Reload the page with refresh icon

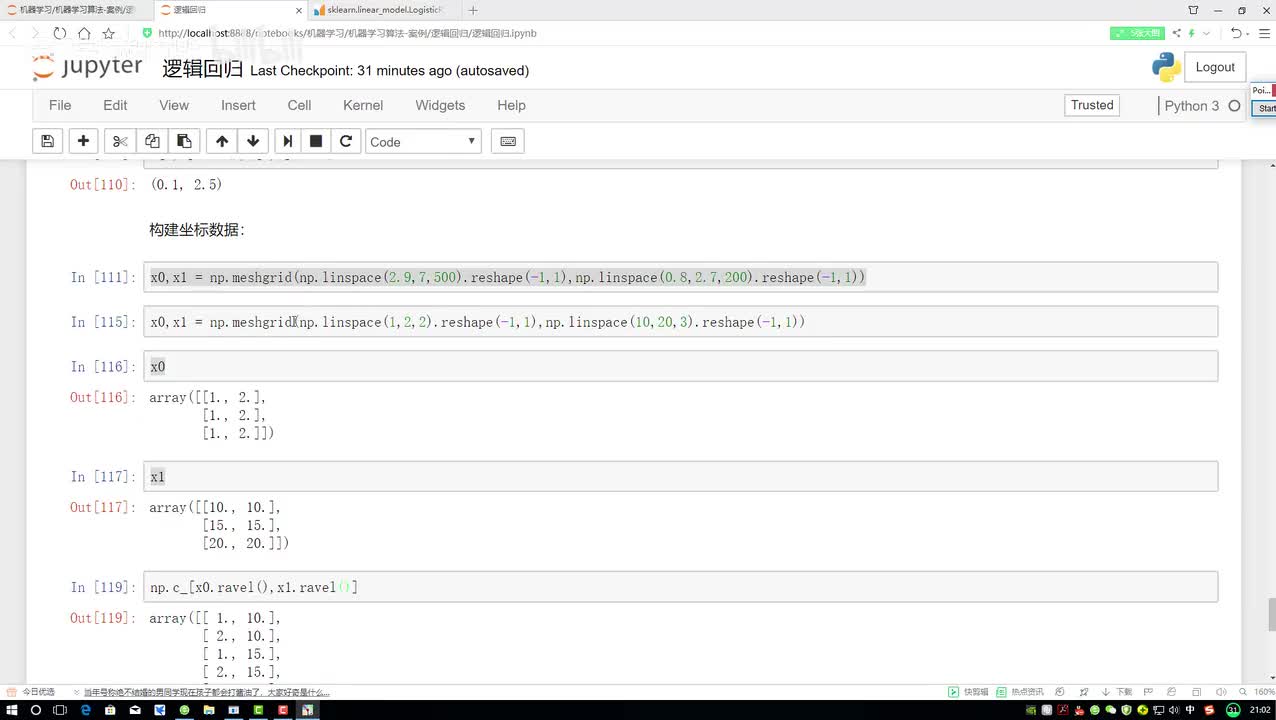click(x=60, y=33)
